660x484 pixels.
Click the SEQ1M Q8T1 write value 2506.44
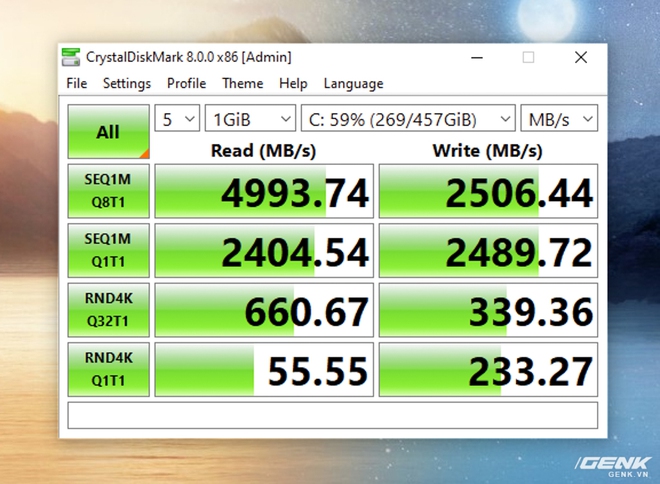[x=488, y=191]
